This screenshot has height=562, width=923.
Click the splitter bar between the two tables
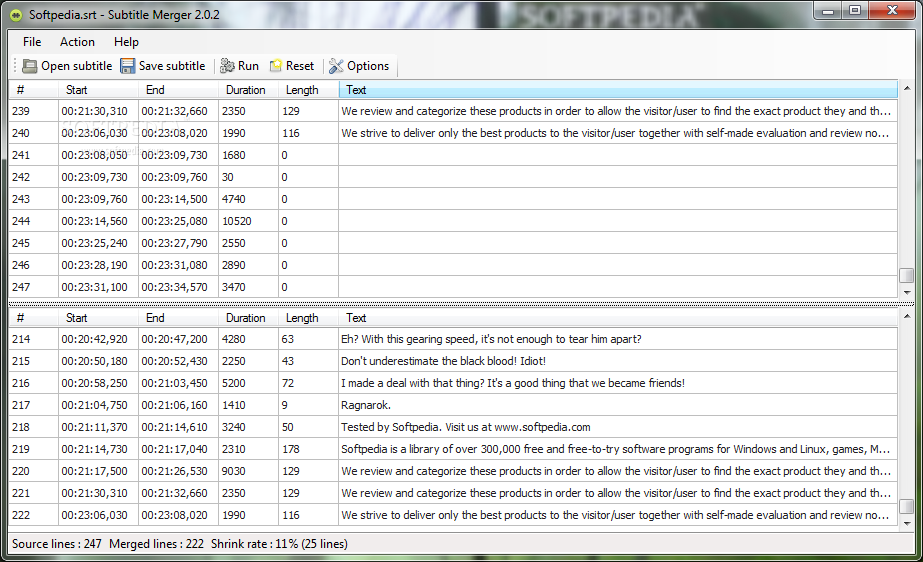click(x=462, y=304)
